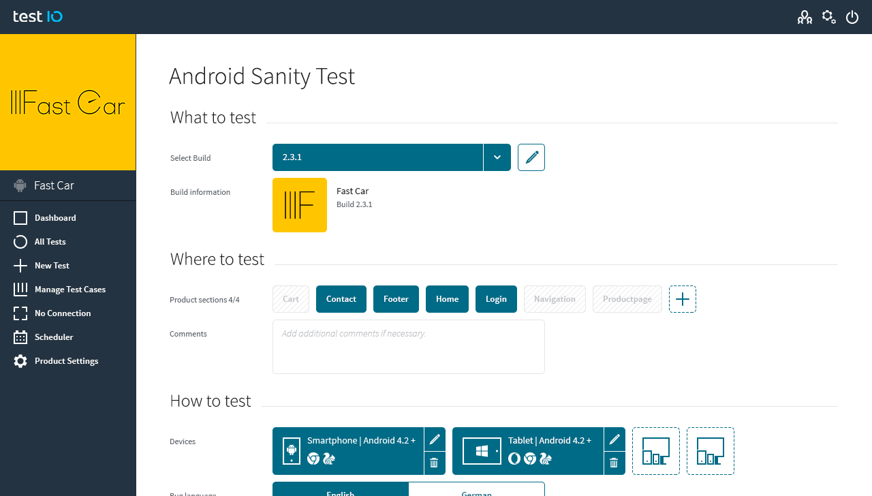Image resolution: width=872 pixels, height=496 pixels.
Task: Click the first empty add-device slot
Action: (x=656, y=451)
